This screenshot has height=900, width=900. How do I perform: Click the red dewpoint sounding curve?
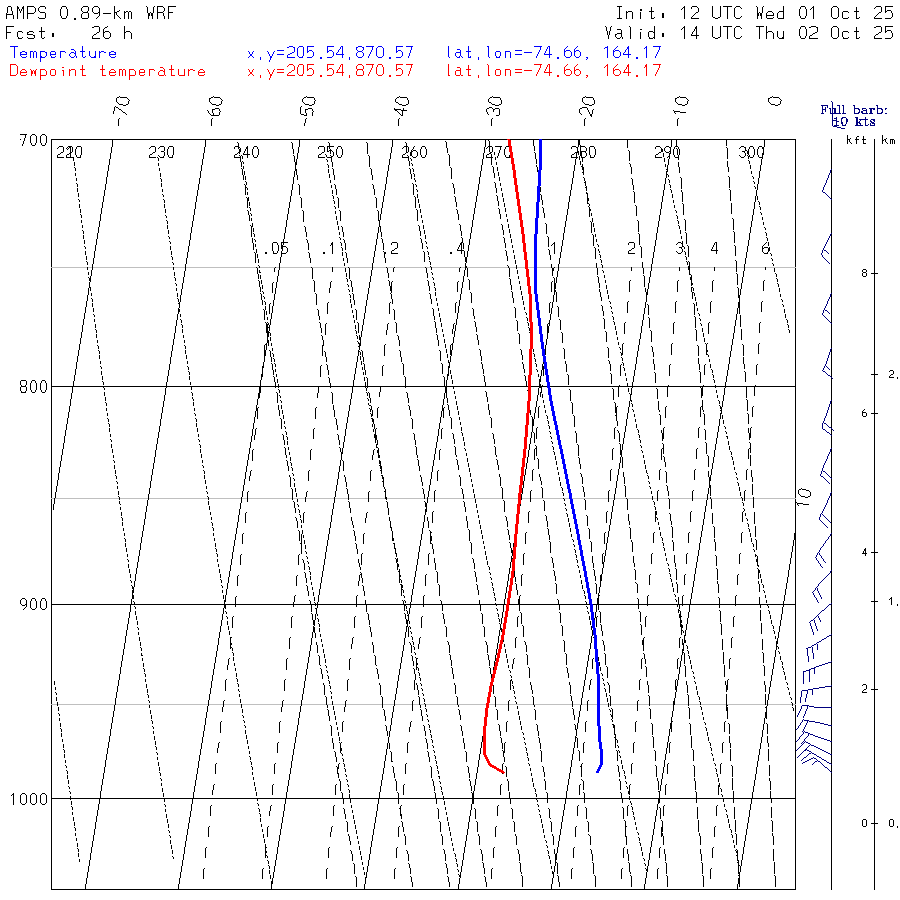pos(520,494)
